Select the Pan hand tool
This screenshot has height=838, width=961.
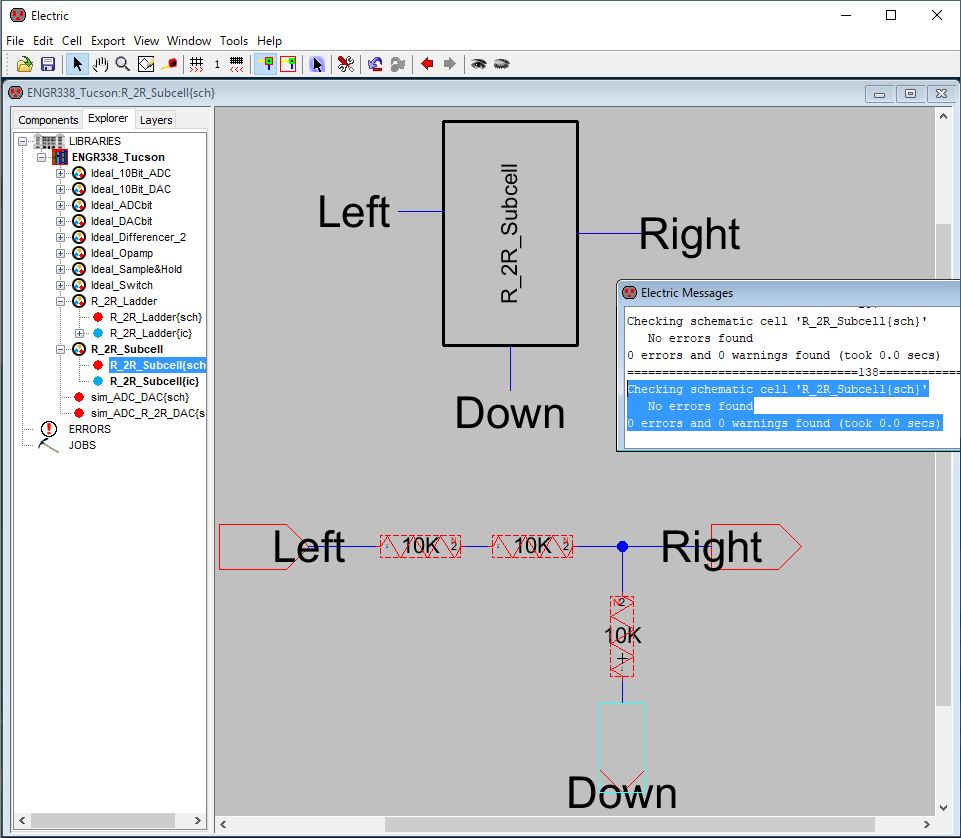click(x=100, y=64)
